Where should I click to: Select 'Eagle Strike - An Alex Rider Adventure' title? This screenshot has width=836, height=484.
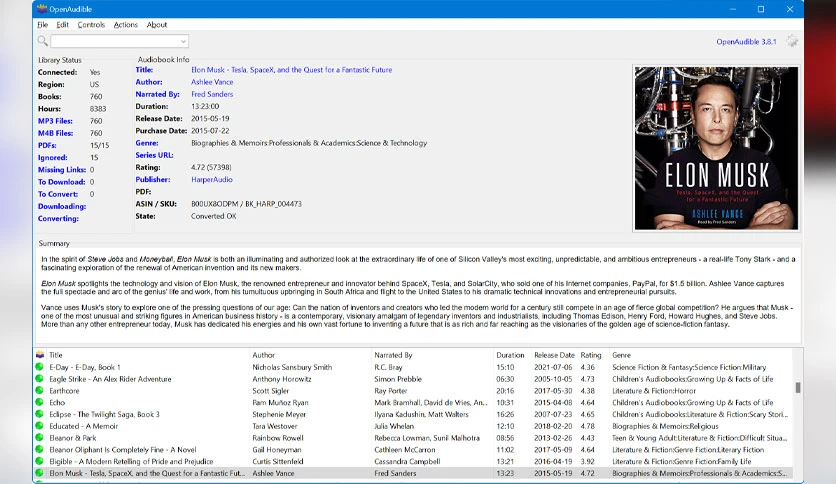[110, 379]
